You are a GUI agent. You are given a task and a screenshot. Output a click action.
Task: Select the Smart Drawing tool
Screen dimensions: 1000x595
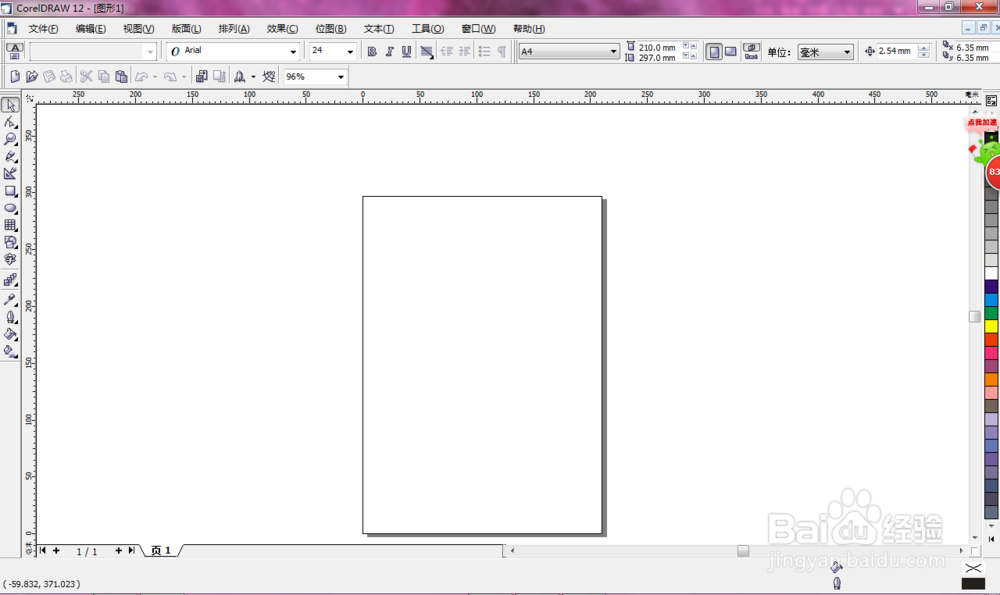[10, 173]
